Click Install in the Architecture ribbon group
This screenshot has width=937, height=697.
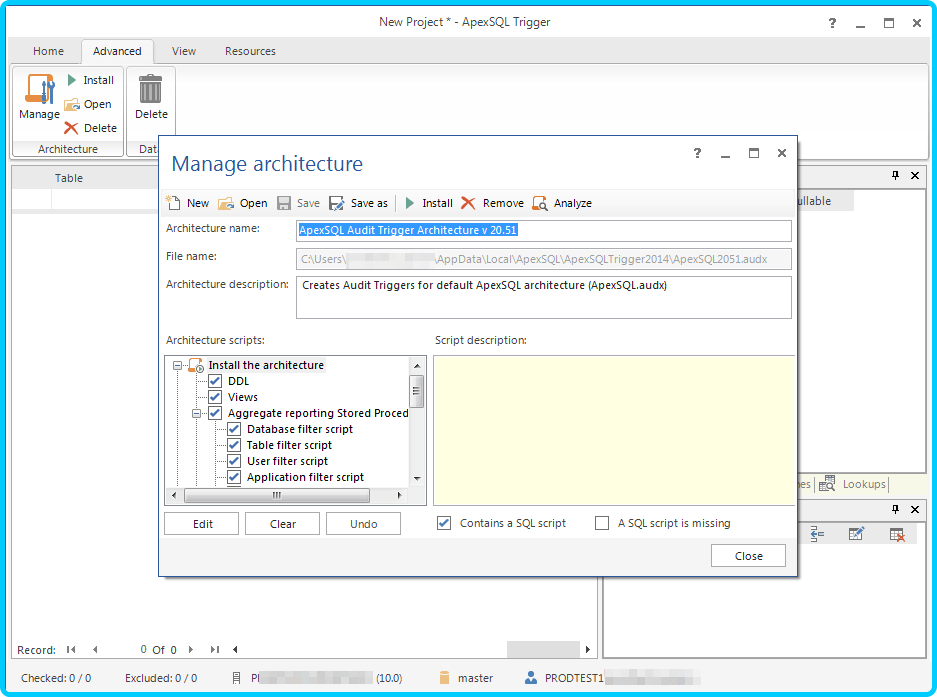(91, 80)
